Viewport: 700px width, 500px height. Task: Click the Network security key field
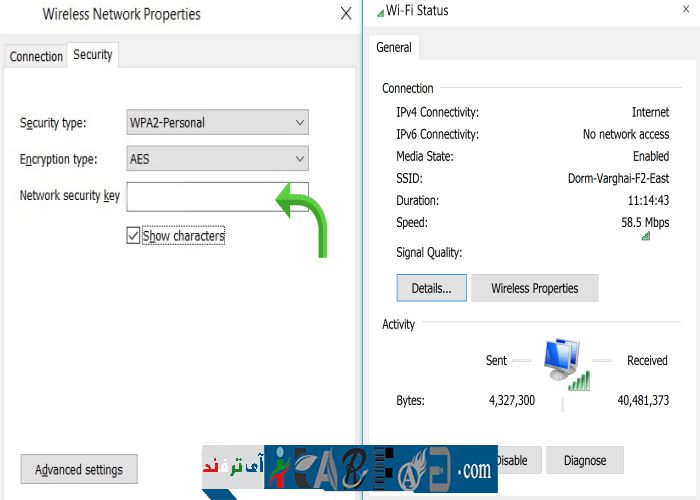(x=200, y=196)
